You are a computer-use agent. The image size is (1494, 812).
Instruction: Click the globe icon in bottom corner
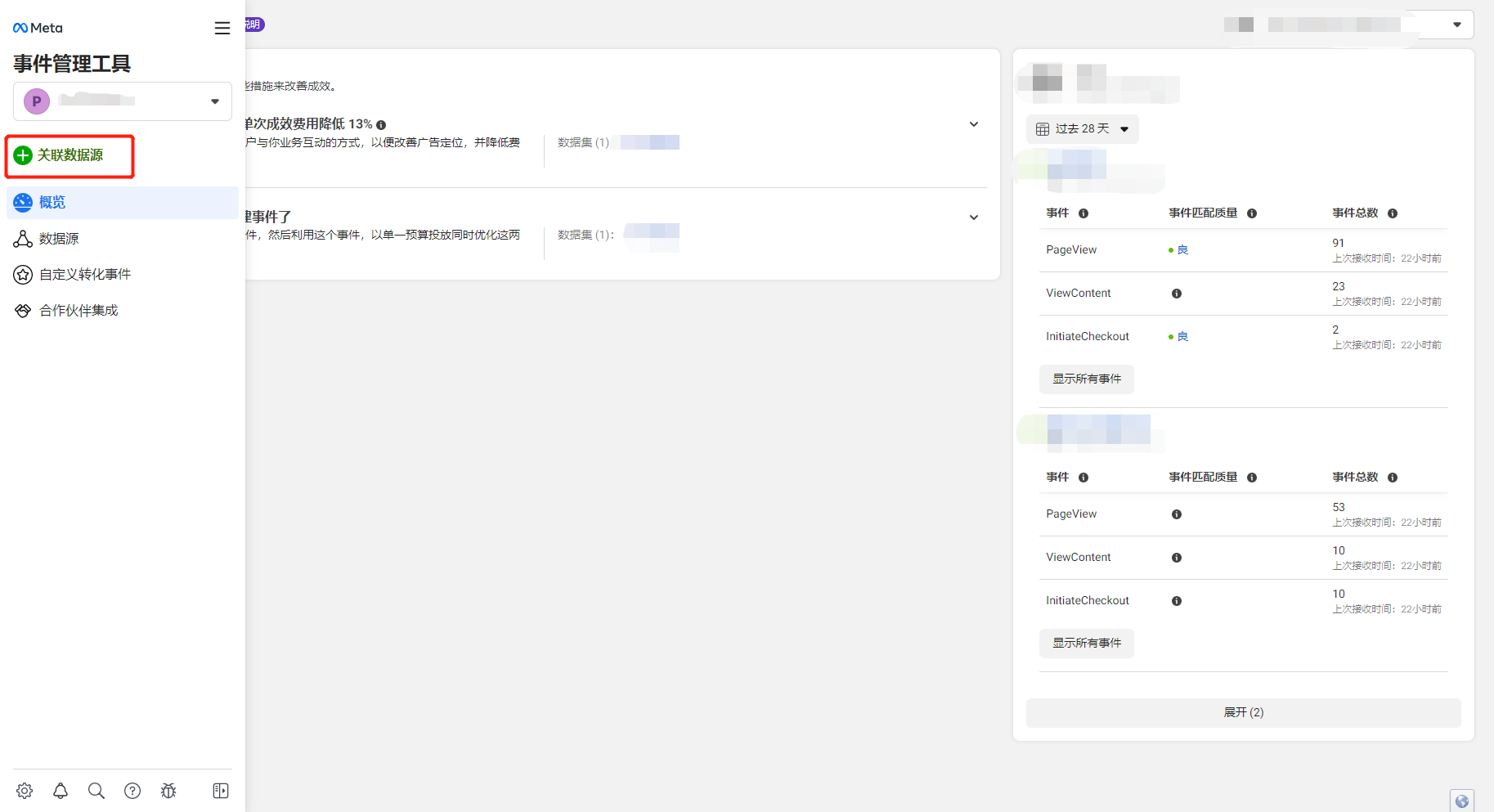point(1462,800)
